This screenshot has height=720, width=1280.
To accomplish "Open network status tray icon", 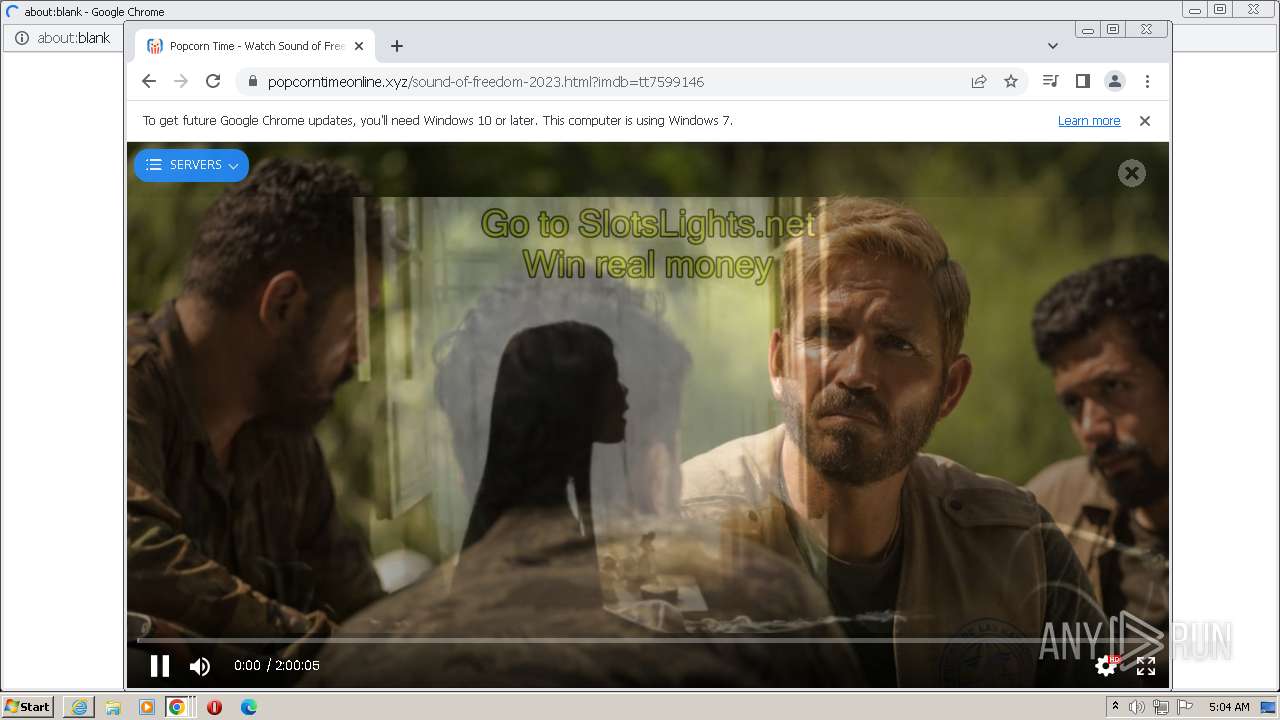I will pos(1161,707).
